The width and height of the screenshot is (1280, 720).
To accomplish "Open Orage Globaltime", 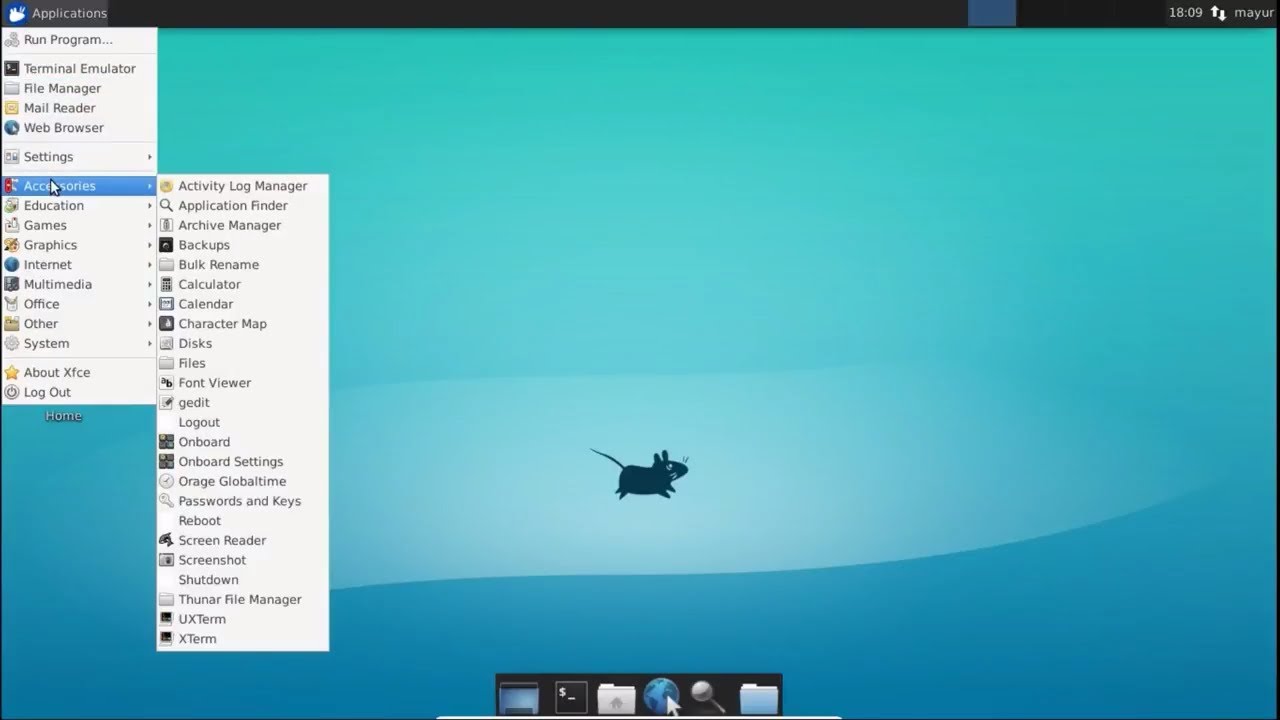I will point(243,482).
